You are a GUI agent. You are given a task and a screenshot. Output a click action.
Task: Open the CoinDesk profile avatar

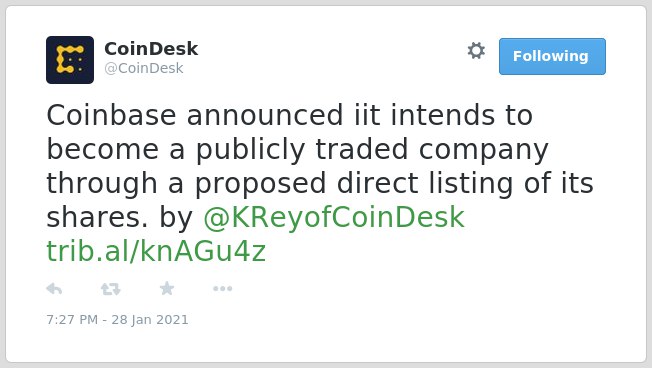(70, 60)
